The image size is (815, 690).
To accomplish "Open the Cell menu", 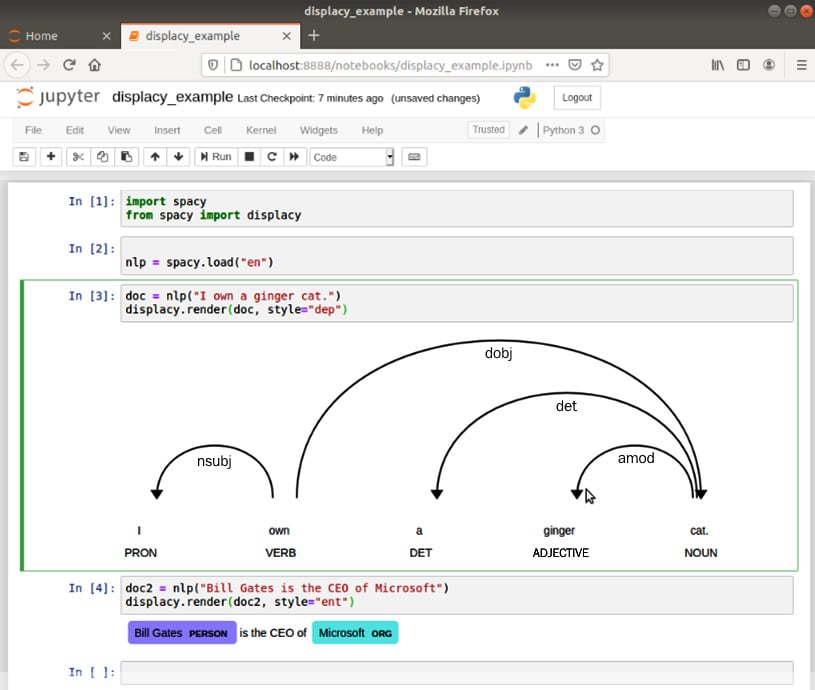I will pyautogui.click(x=213, y=130).
